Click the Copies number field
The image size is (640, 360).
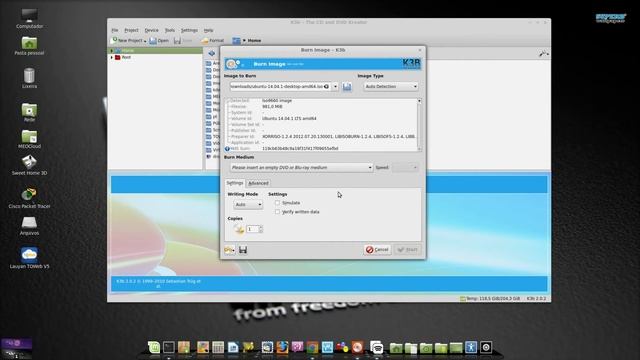[252, 229]
